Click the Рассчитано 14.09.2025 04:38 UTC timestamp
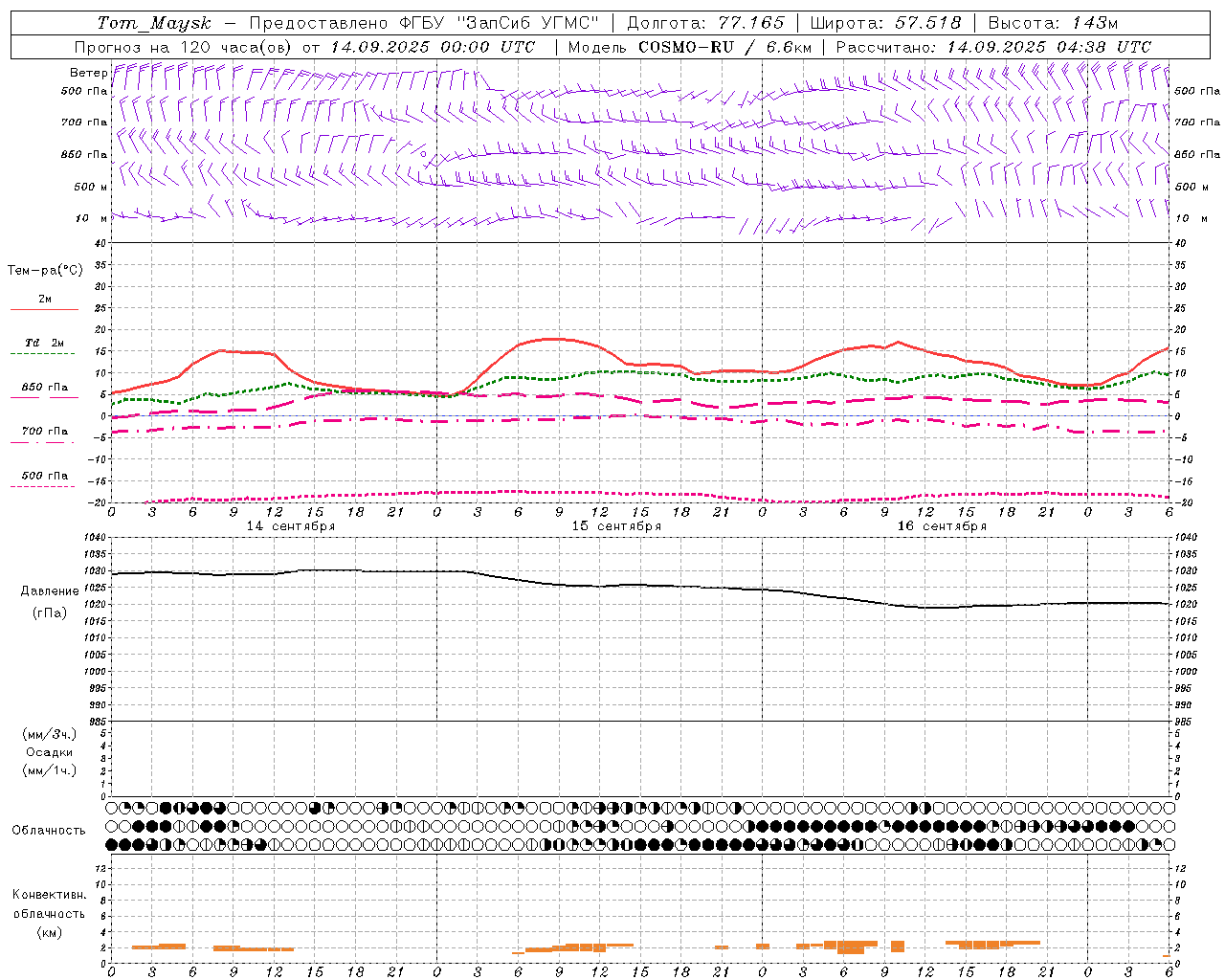The width and height of the screenshot is (1225, 980). tap(993, 47)
